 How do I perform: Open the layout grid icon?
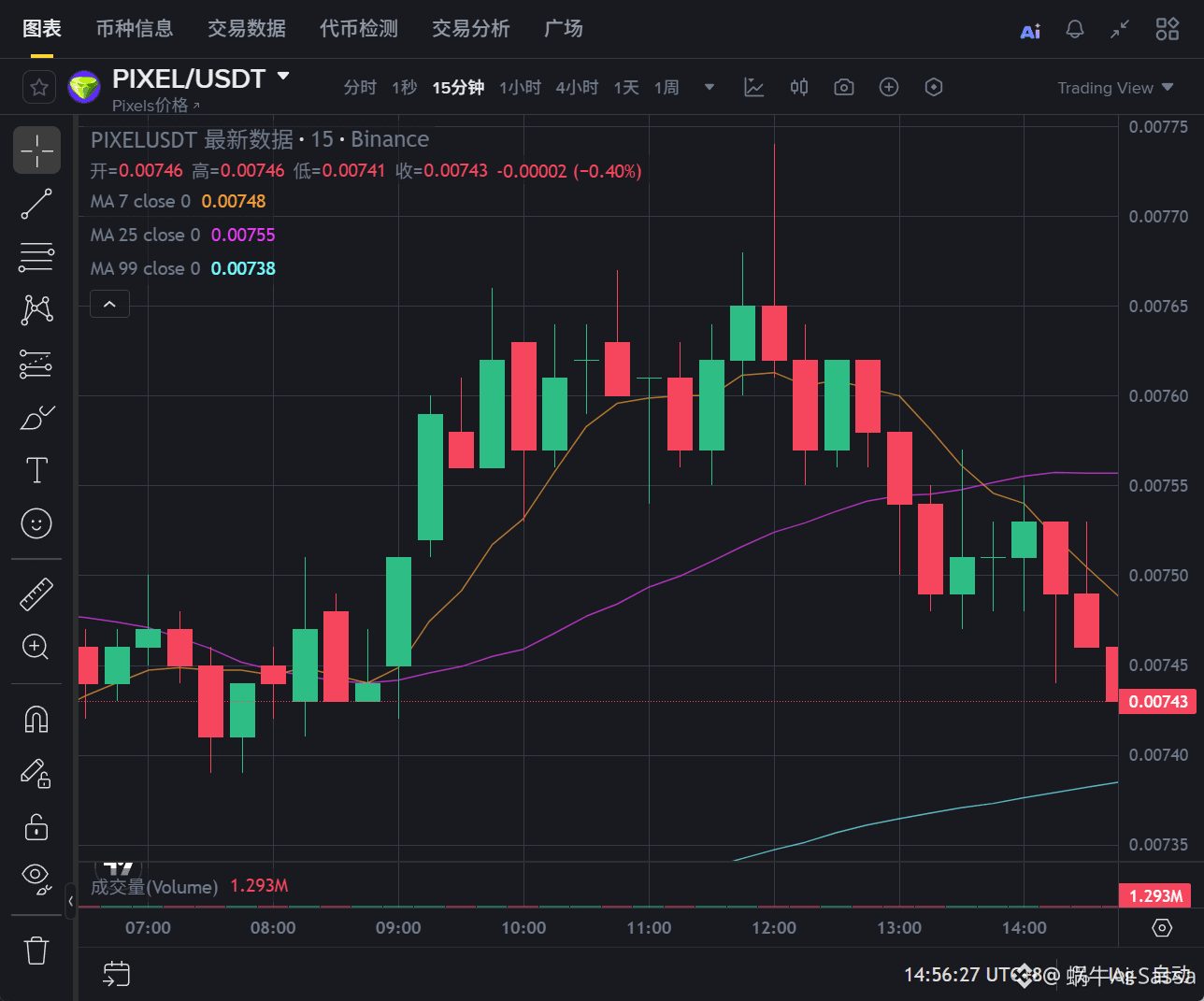pyautogui.click(x=1168, y=30)
